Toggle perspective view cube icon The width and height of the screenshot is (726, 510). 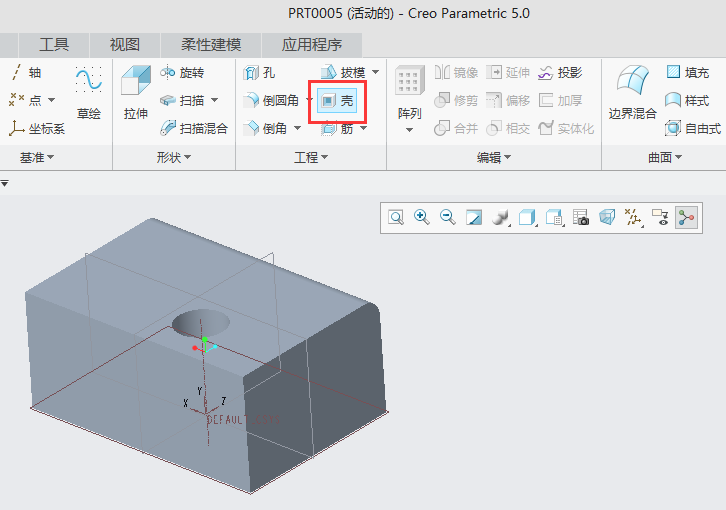point(607,217)
